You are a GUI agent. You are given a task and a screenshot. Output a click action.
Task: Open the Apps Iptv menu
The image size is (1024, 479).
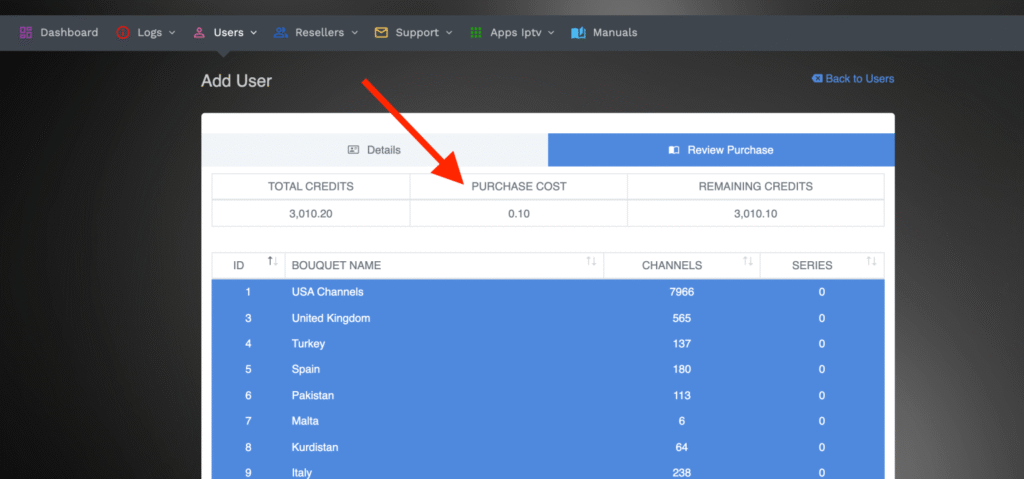513,33
